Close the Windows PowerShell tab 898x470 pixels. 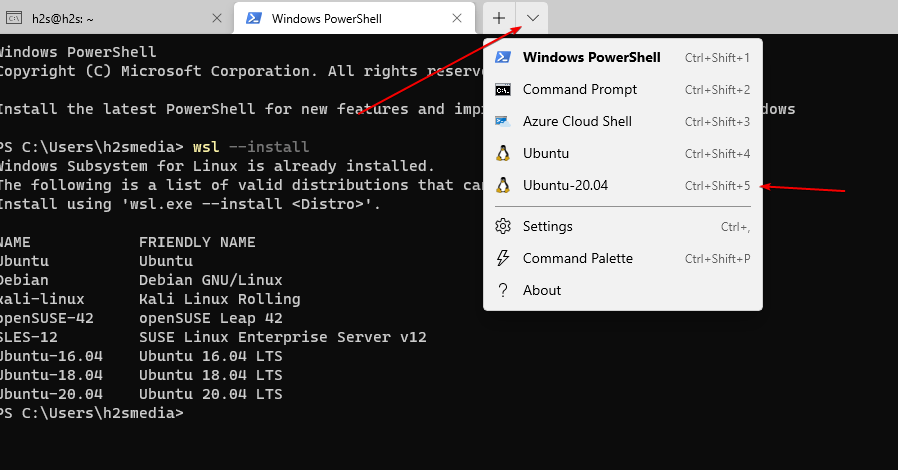click(x=457, y=18)
